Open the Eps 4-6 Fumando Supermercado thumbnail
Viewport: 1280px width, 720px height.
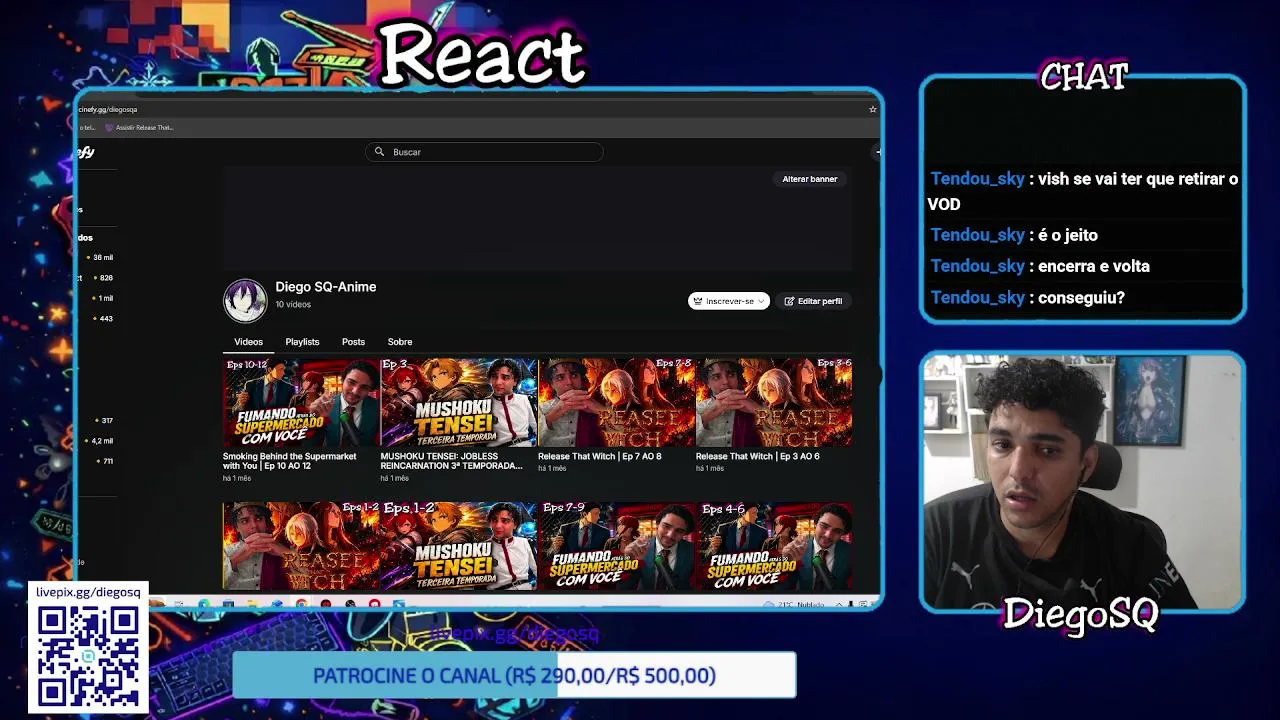click(x=774, y=546)
